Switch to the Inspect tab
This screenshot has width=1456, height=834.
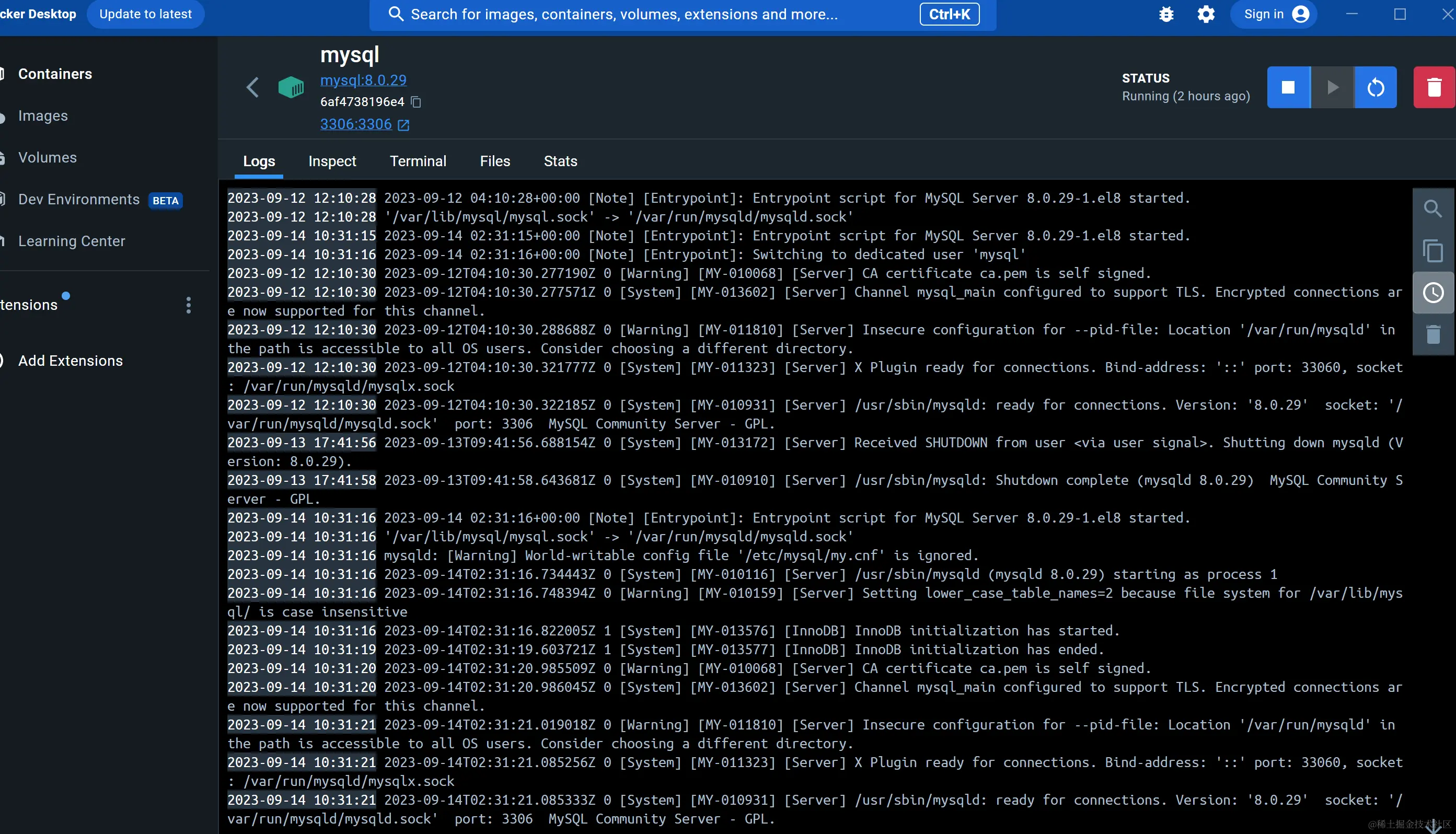click(x=332, y=161)
